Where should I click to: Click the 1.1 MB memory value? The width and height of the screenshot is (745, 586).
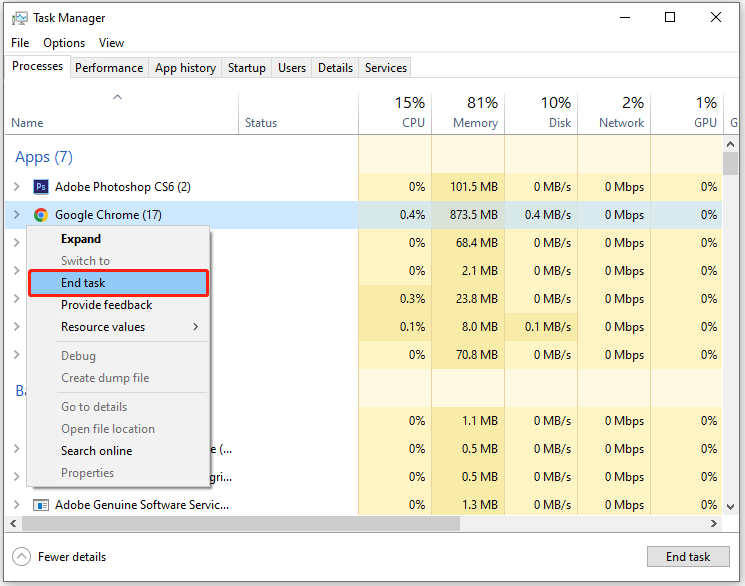479,421
